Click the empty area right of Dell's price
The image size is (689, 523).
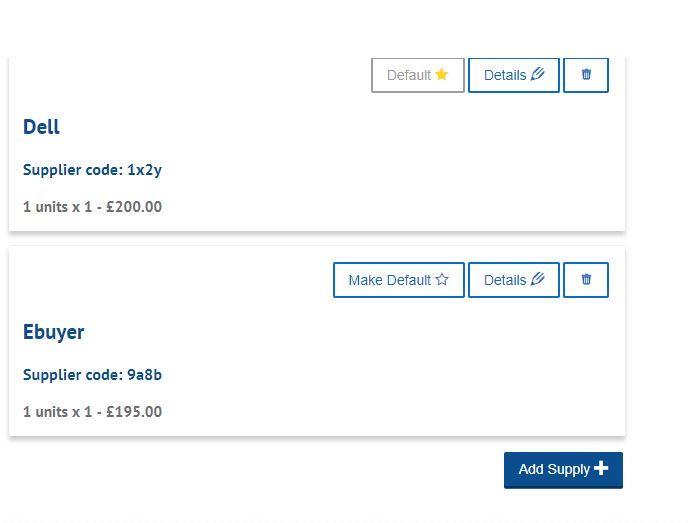click(x=400, y=207)
